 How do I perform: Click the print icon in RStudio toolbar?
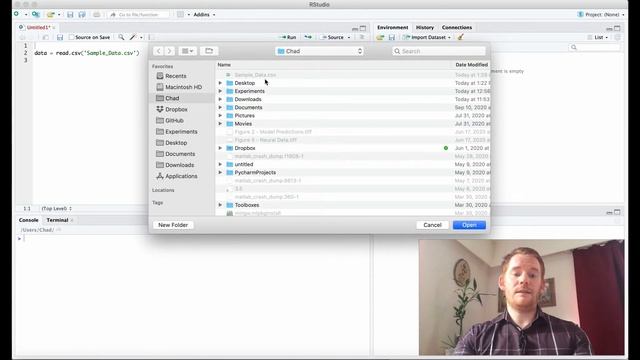(x=96, y=14)
